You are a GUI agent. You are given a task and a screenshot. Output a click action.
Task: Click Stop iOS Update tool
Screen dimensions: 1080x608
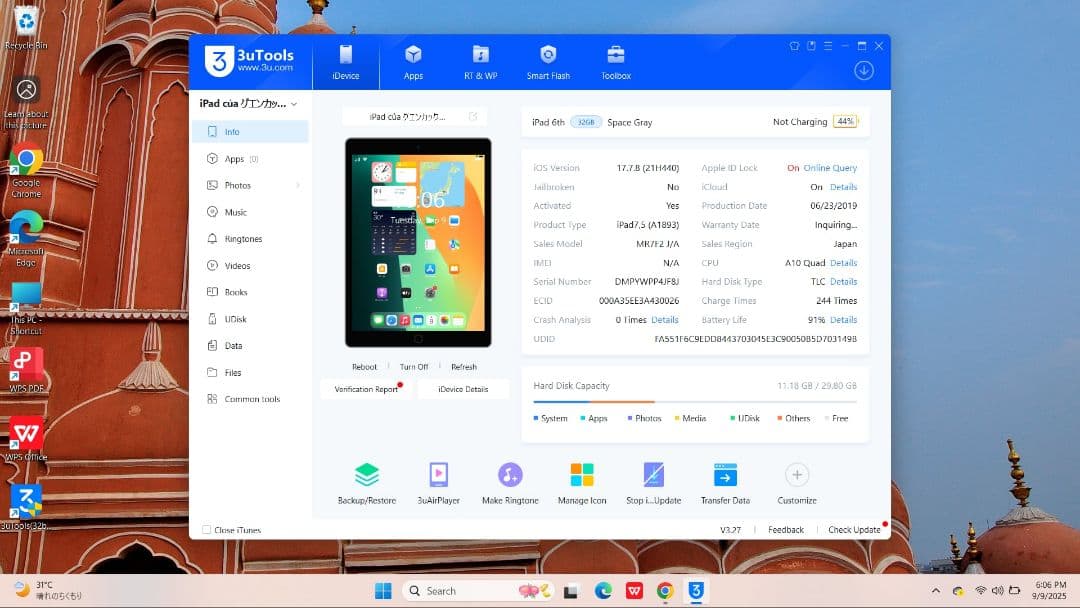click(x=653, y=482)
